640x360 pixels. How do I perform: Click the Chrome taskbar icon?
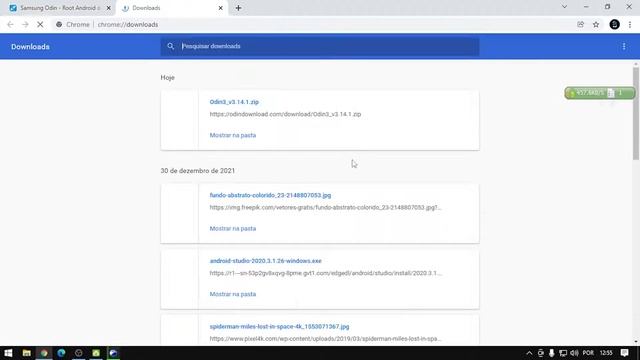click(44, 353)
